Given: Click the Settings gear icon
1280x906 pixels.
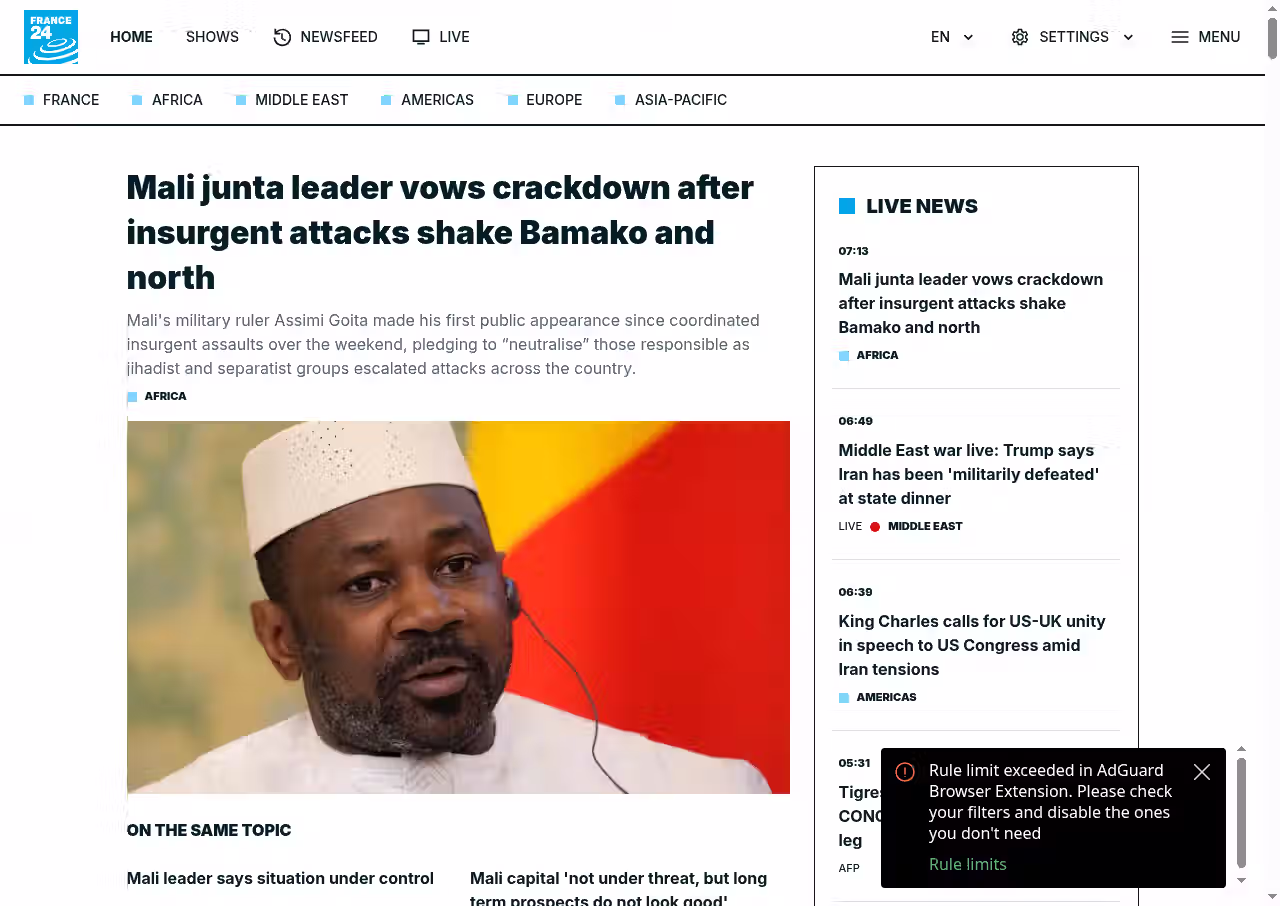Looking at the screenshot, I should (1020, 37).
